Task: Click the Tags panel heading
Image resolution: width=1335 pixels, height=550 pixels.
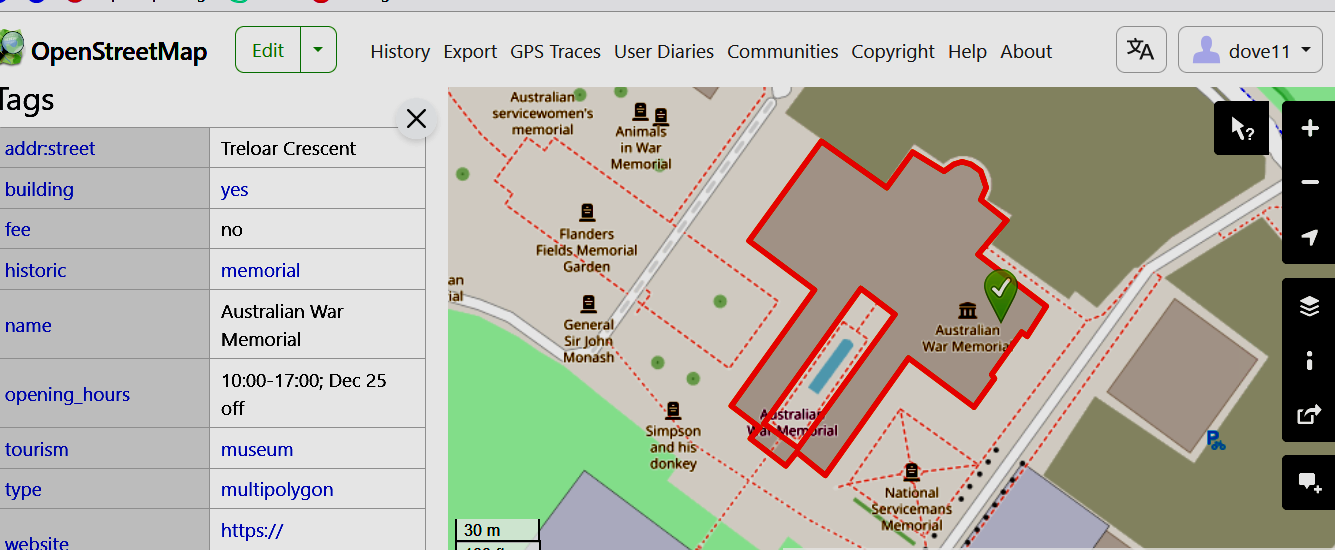Action: (x=26, y=100)
